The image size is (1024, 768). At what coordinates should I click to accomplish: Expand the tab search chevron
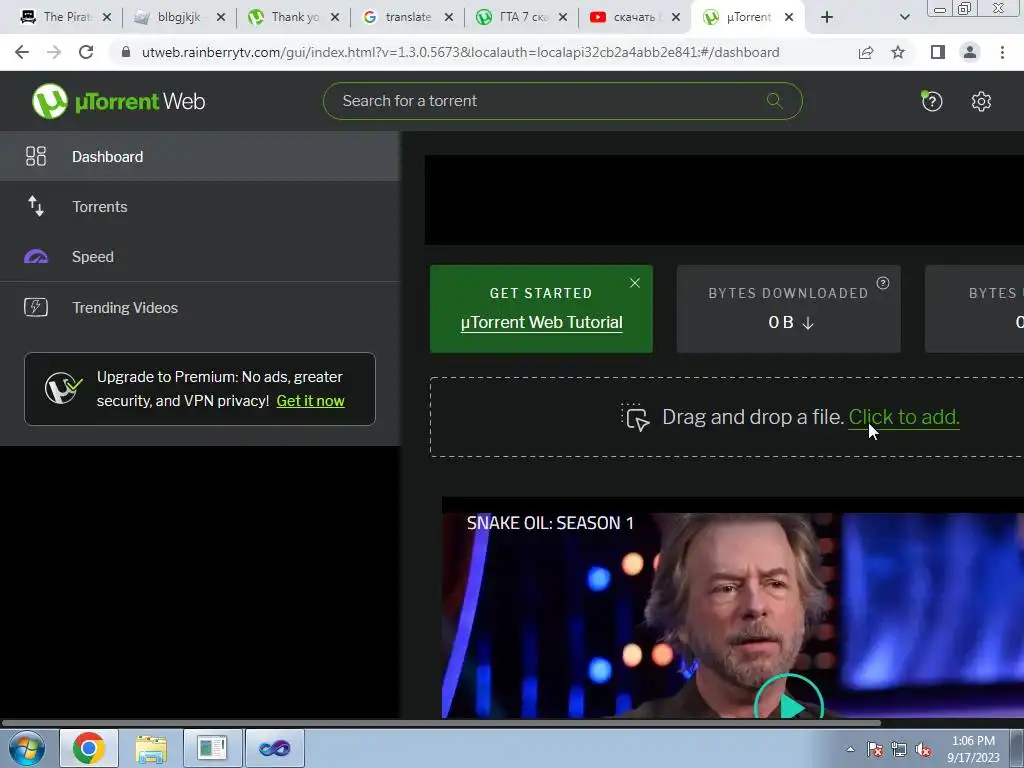904,18
